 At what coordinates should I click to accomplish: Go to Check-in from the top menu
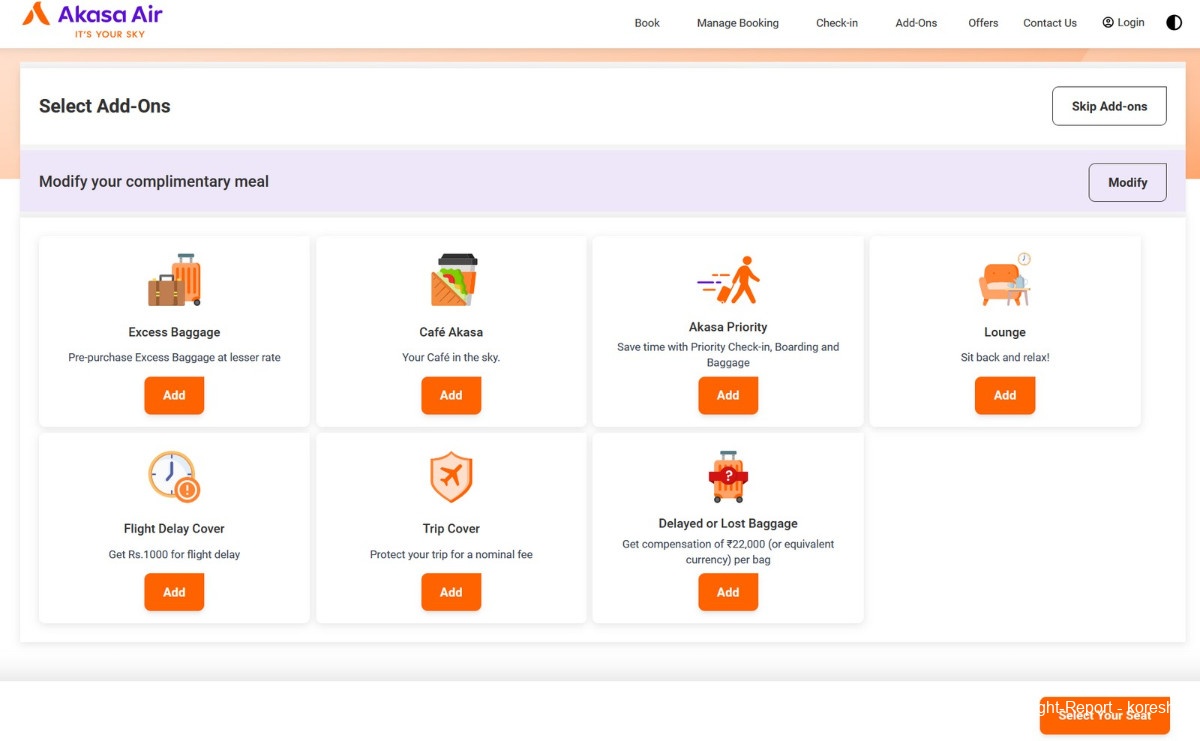pos(837,23)
